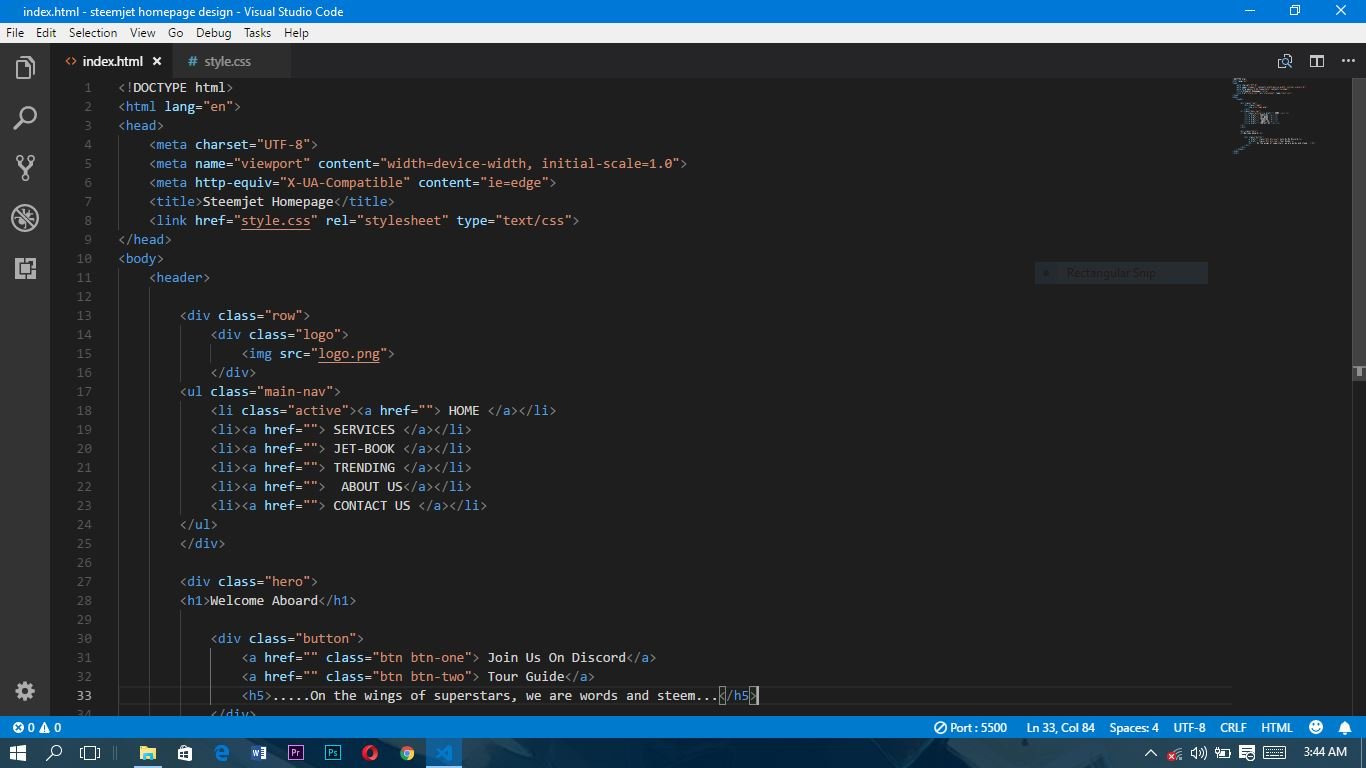This screenshot has height=768, width=1366.
Task: Launch Opera browser from the taskbar
Action: [370, 753]
